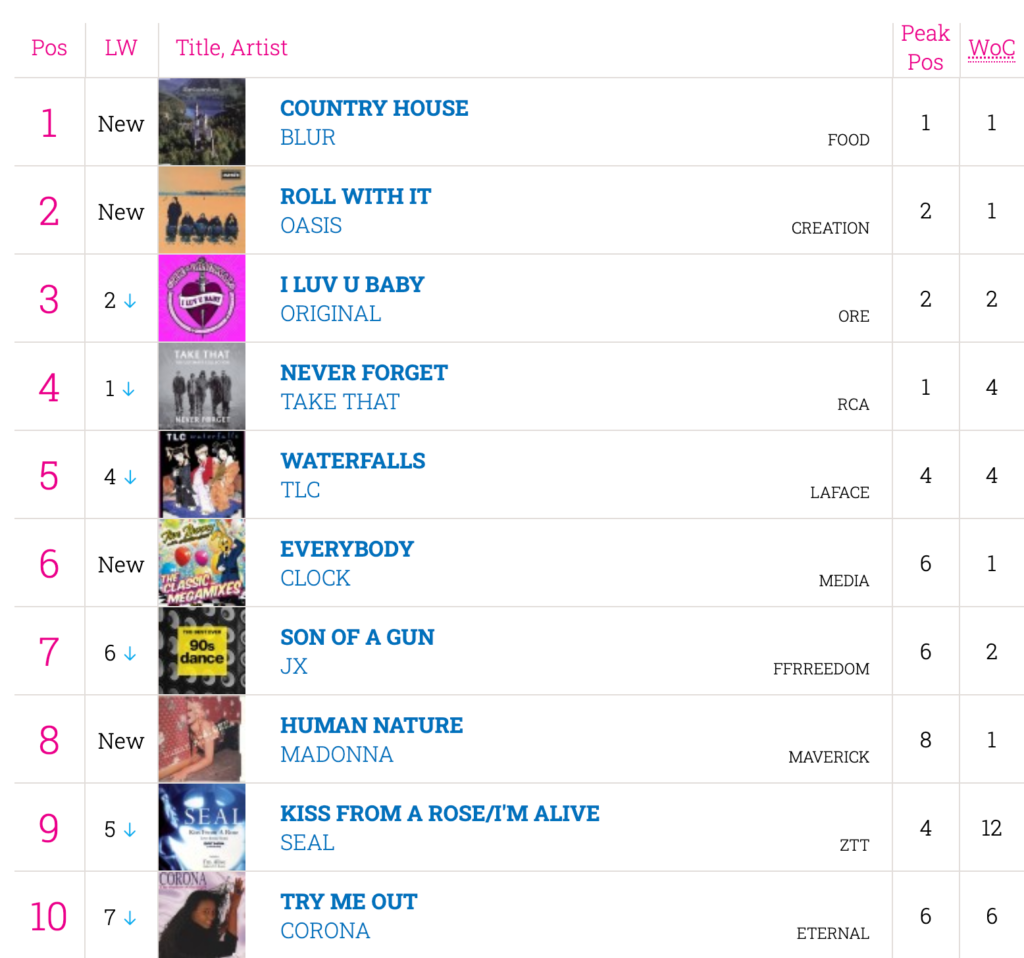Go to the Oasis artist page
This screenshot has width=1024, height=958.
[x=311, y=226]
